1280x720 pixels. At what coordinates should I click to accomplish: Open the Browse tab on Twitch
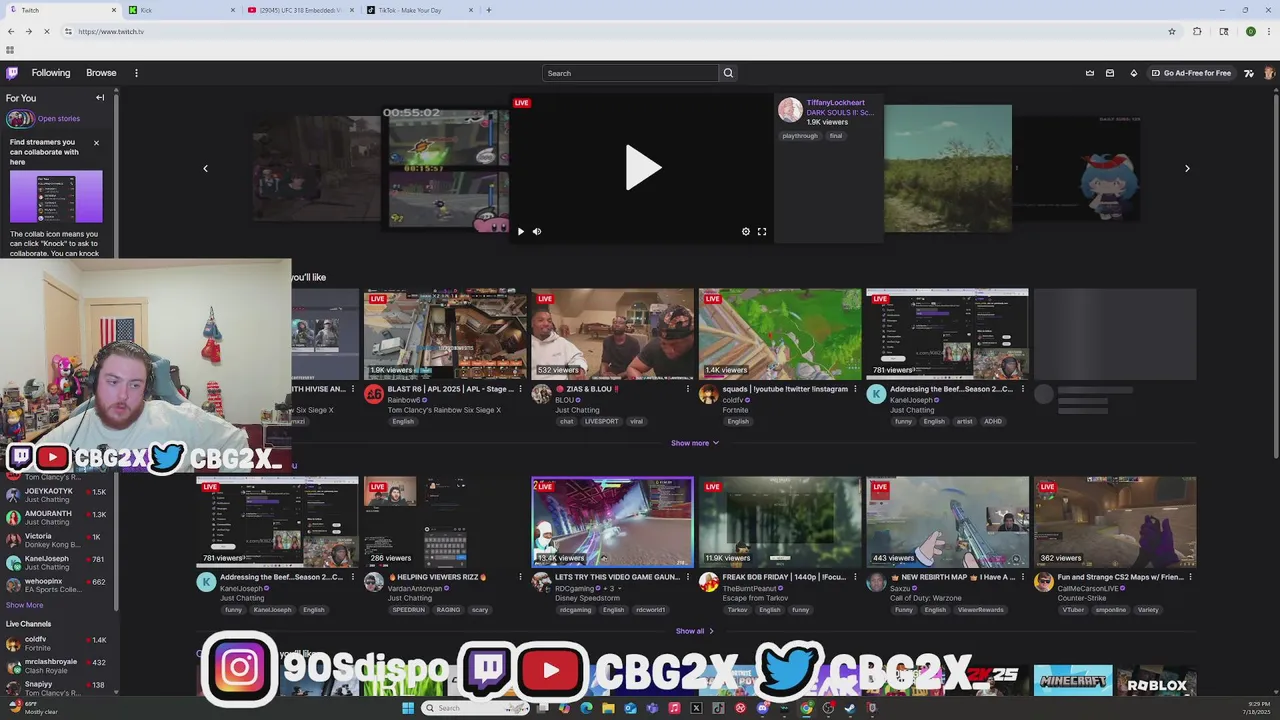tap(101, 73)
